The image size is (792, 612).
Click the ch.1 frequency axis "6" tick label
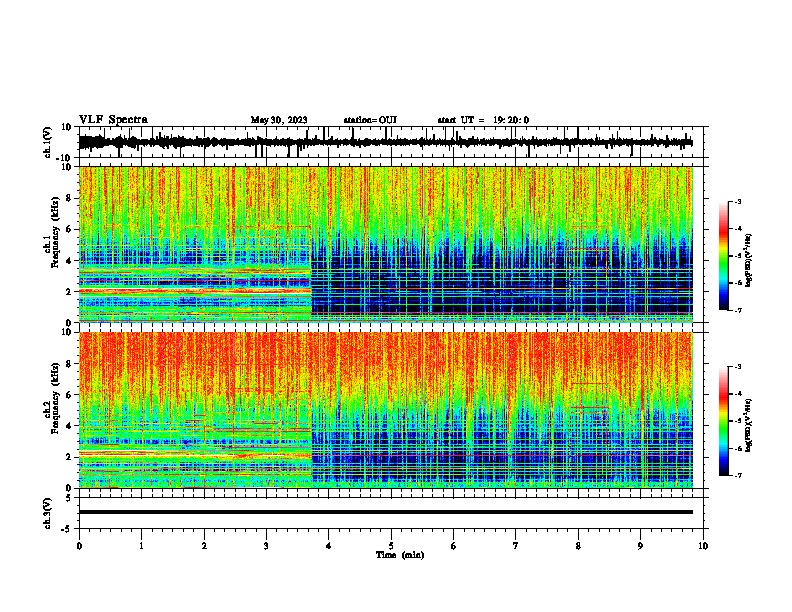tap(69, 229)
